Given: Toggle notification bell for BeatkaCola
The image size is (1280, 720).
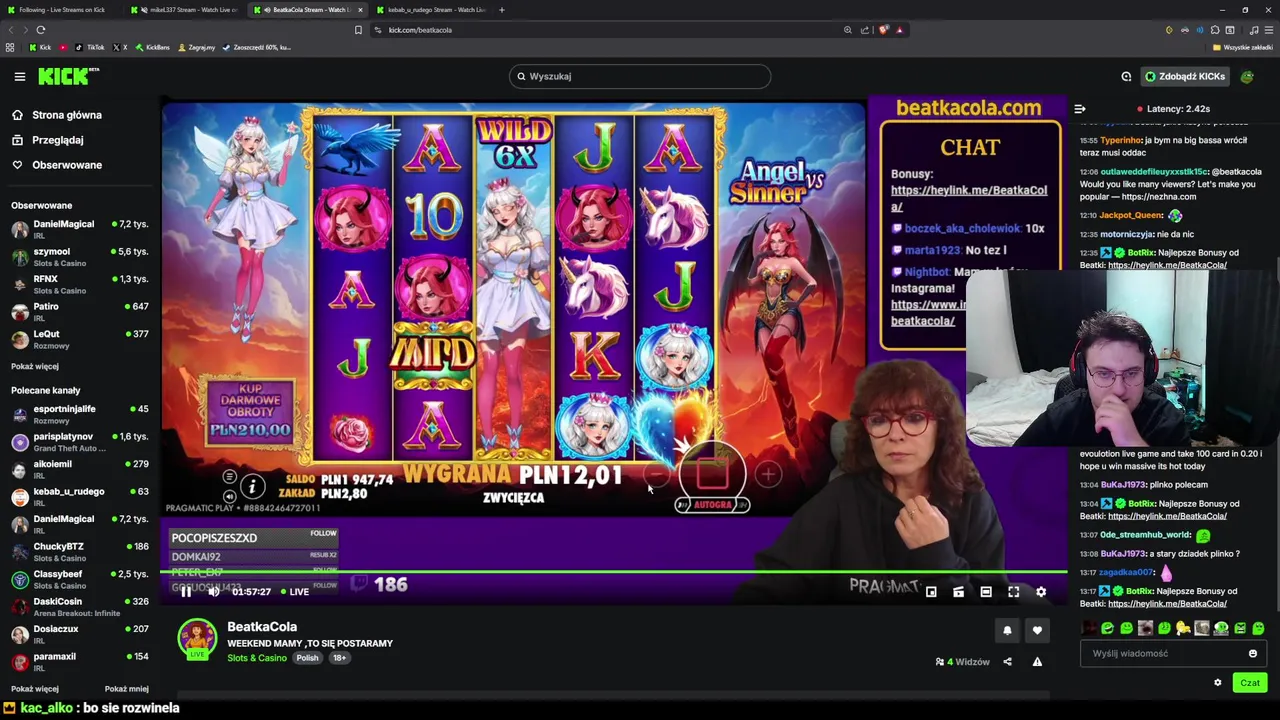Looking at the screenshot, I should coord(1007,630).
